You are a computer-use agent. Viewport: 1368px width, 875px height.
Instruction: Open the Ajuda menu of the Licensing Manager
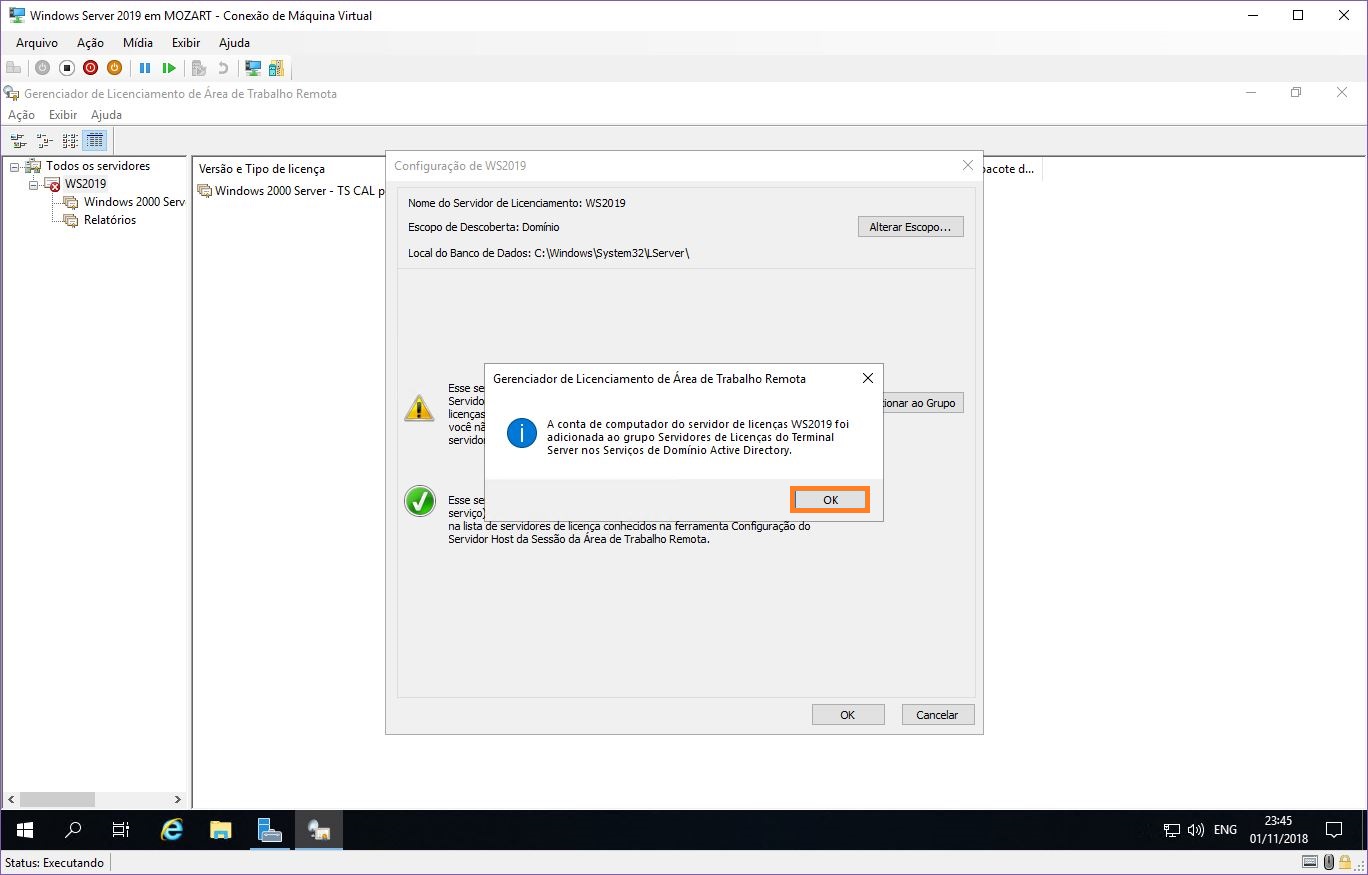[x=106, y=115]
